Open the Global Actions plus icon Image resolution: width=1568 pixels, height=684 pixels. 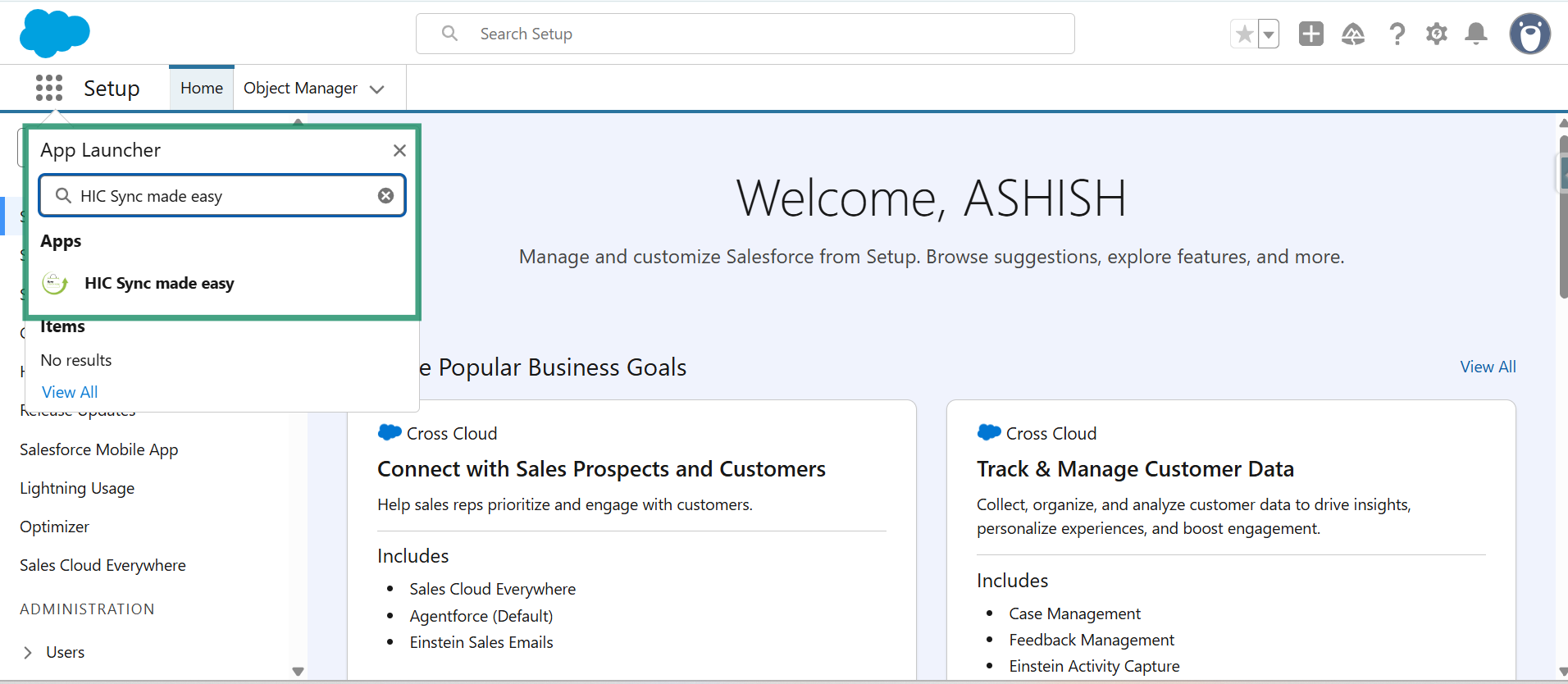click(1310, 34)
